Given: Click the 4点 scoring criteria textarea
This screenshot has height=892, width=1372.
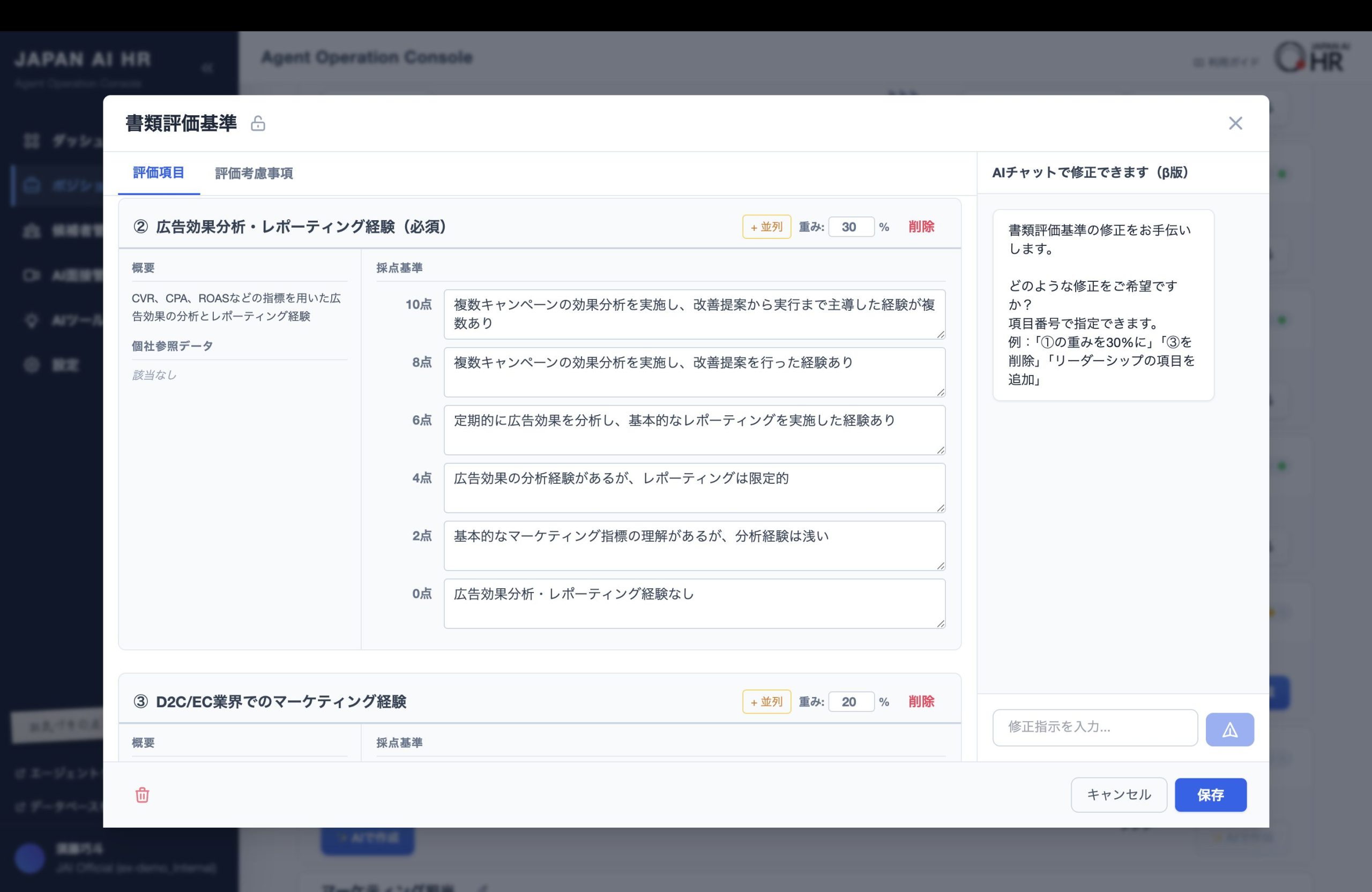Looking at the screenshot, I should (x=695, y=488).
